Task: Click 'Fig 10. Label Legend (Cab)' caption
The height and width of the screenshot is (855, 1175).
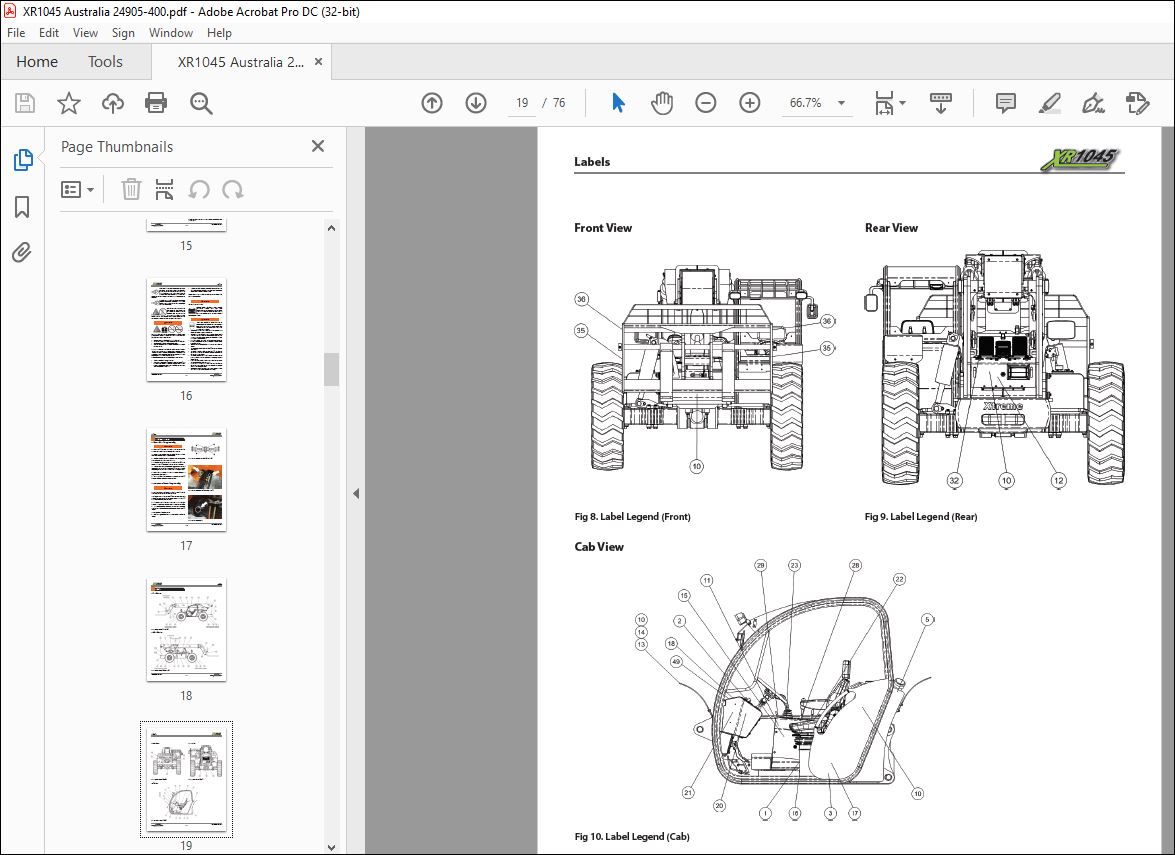Action: click(632, 836)
